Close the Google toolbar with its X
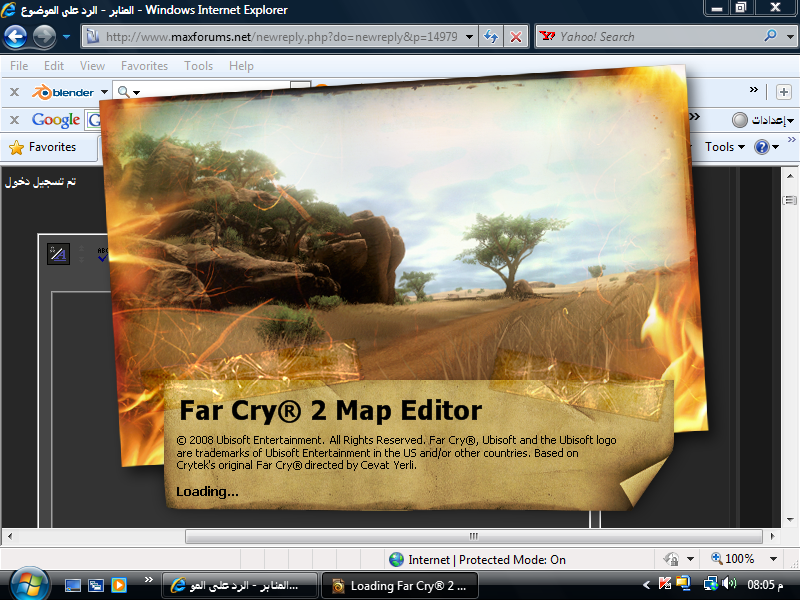The height and width of the screenshot is (600, 800). (14, 119)
